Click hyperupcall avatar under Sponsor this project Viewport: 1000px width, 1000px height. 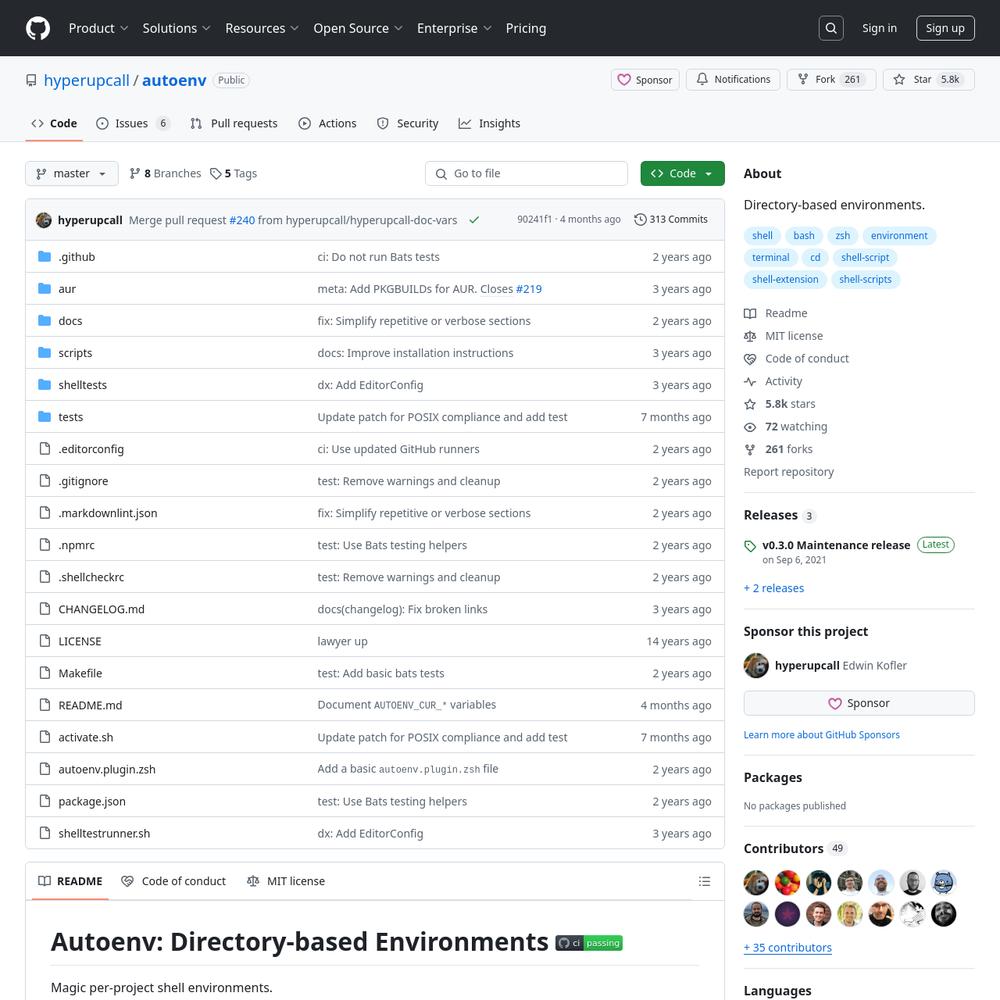[x=756, y=665]
